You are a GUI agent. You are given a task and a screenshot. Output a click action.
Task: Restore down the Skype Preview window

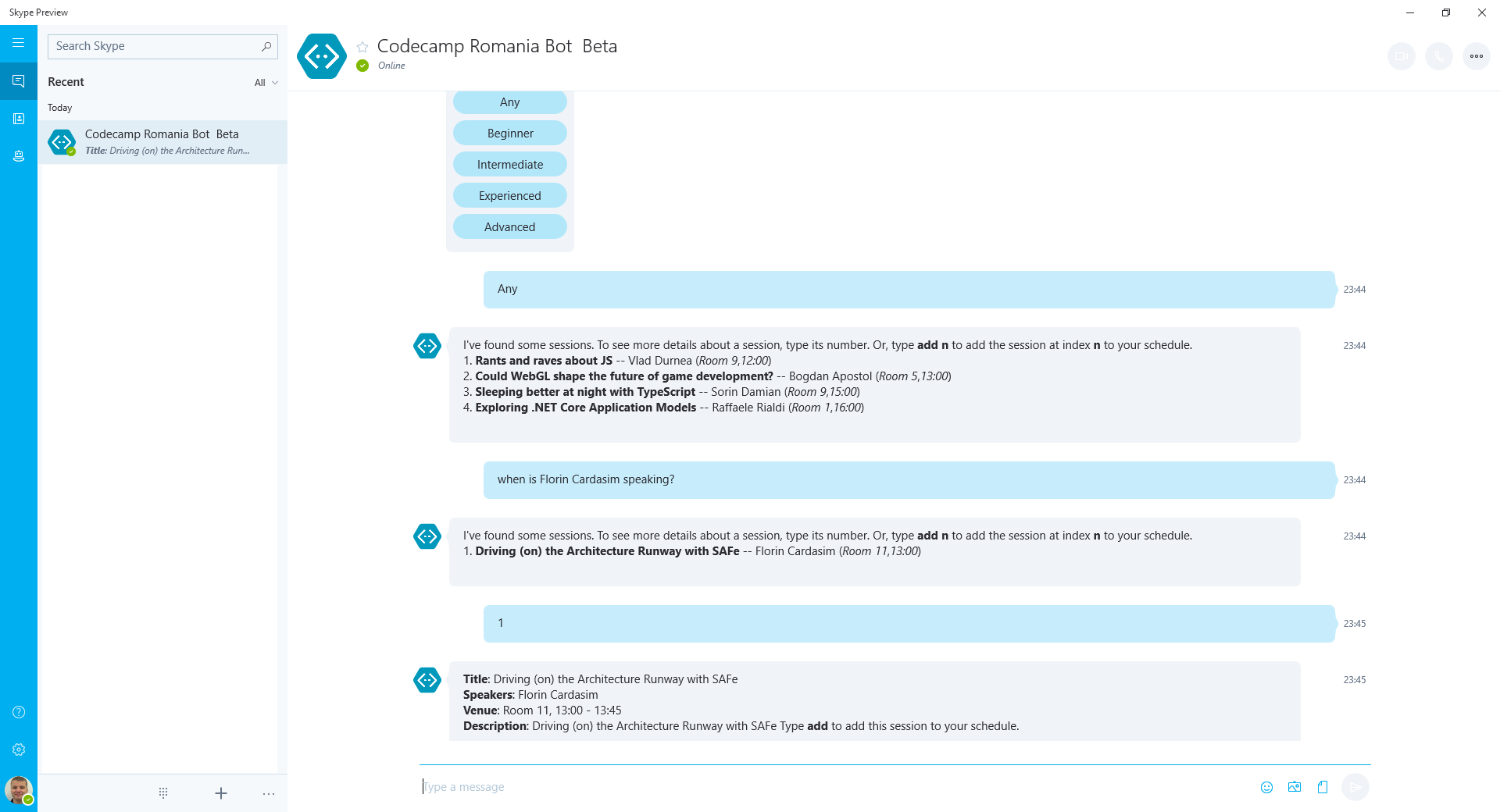[1446, 12]
